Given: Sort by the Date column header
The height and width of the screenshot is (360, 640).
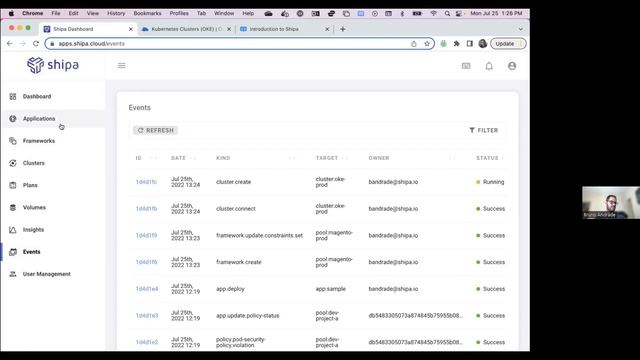Looking at the screenshot, I should click(x=178, y=158).
